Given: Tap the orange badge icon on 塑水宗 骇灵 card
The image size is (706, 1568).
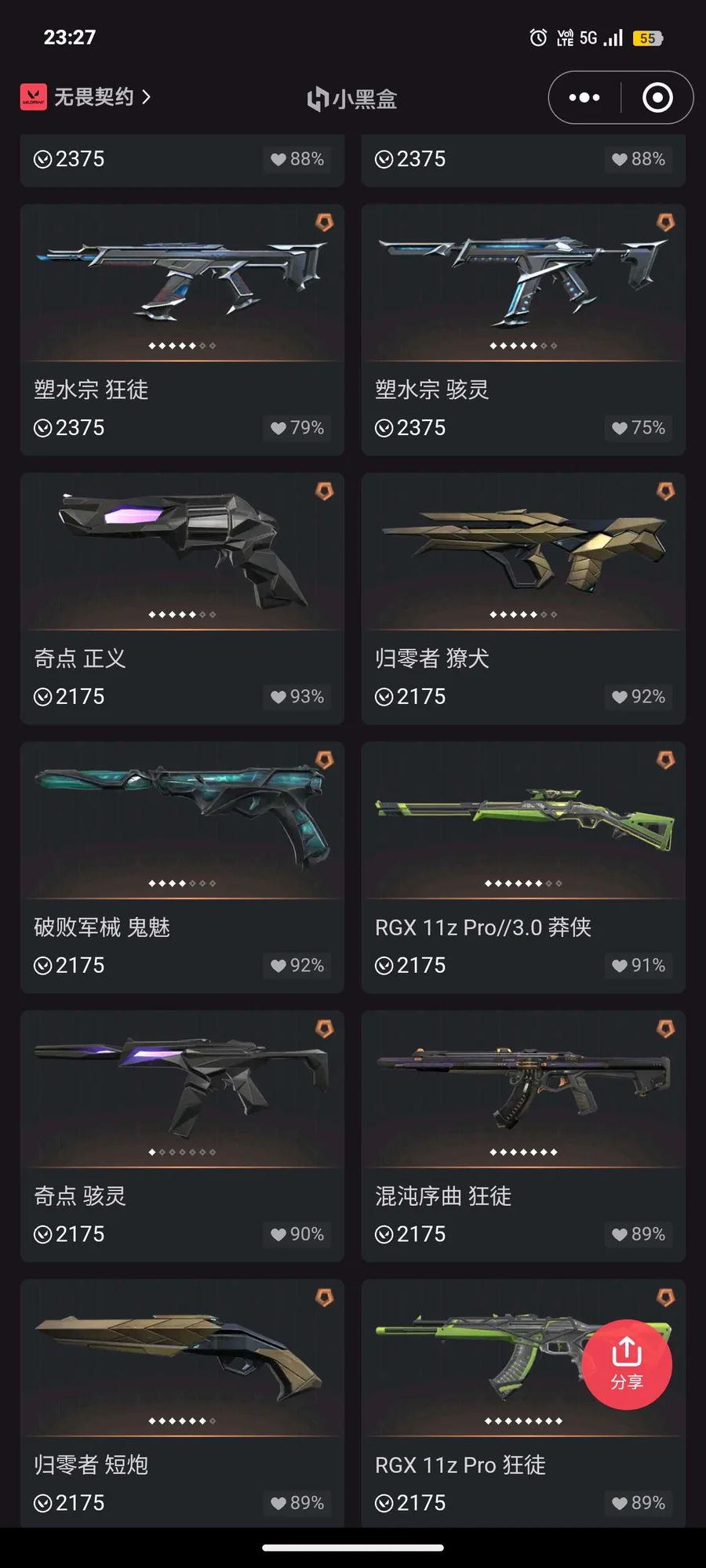Looking at the screenshot, I should (x=665, y=223).
